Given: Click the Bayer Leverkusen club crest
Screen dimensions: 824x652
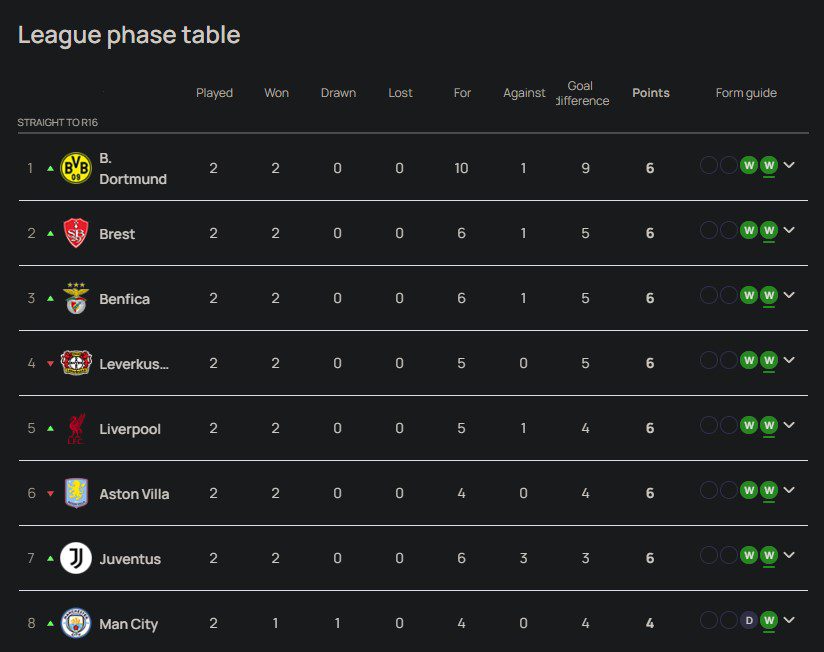Looking at the screenshot, I should pos(76,363).
